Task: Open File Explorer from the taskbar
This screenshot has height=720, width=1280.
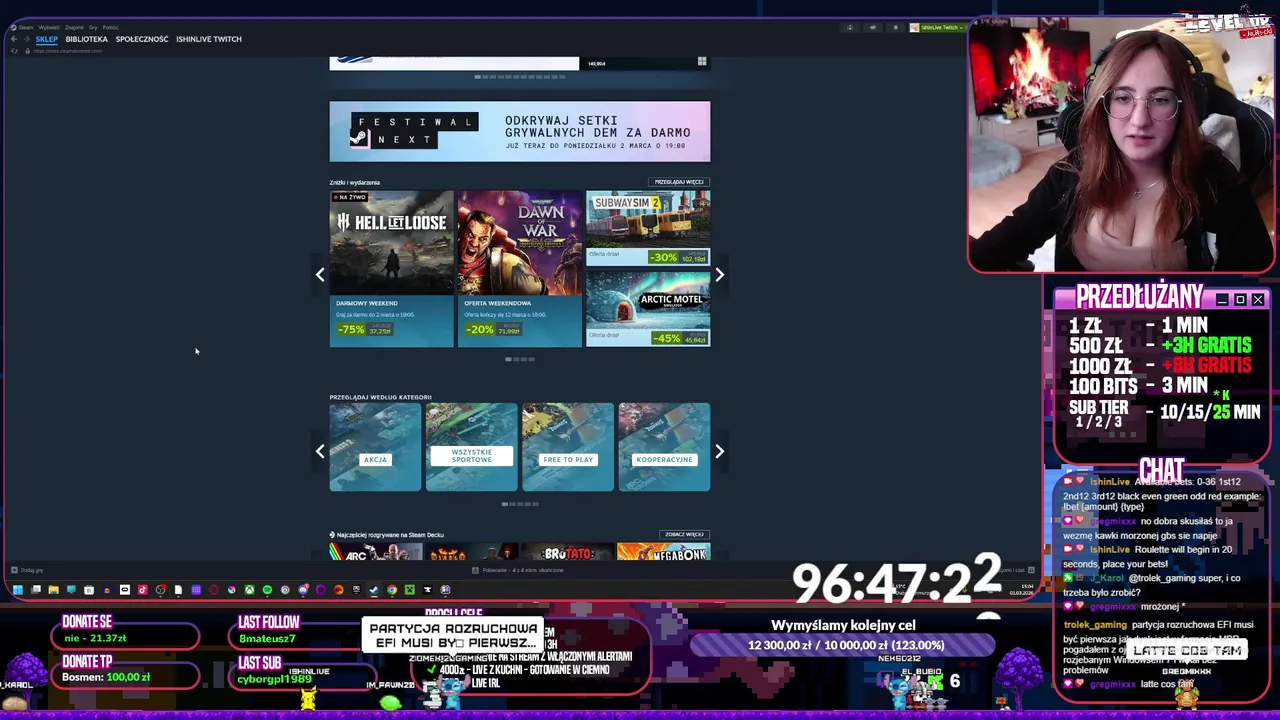Action: pyautogui.click(x=53, y=590)
